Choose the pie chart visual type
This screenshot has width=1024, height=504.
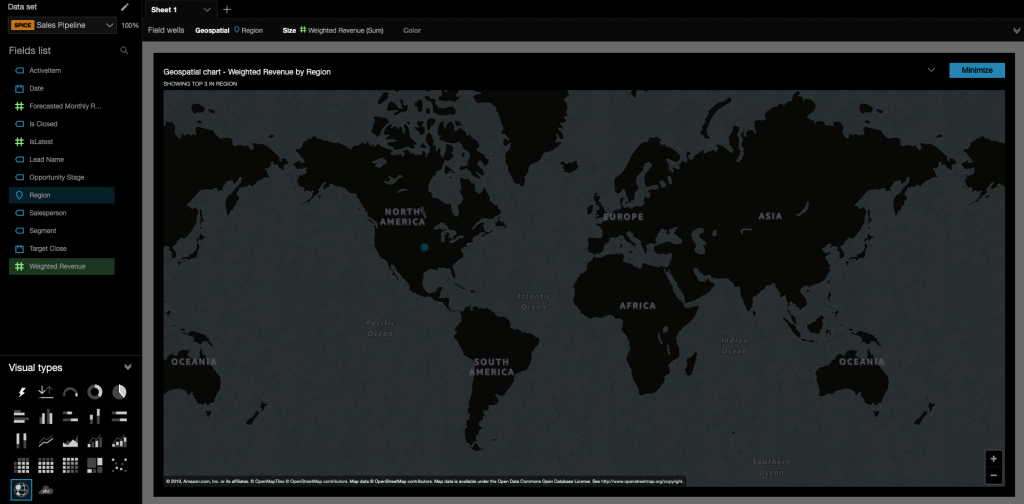119,392
